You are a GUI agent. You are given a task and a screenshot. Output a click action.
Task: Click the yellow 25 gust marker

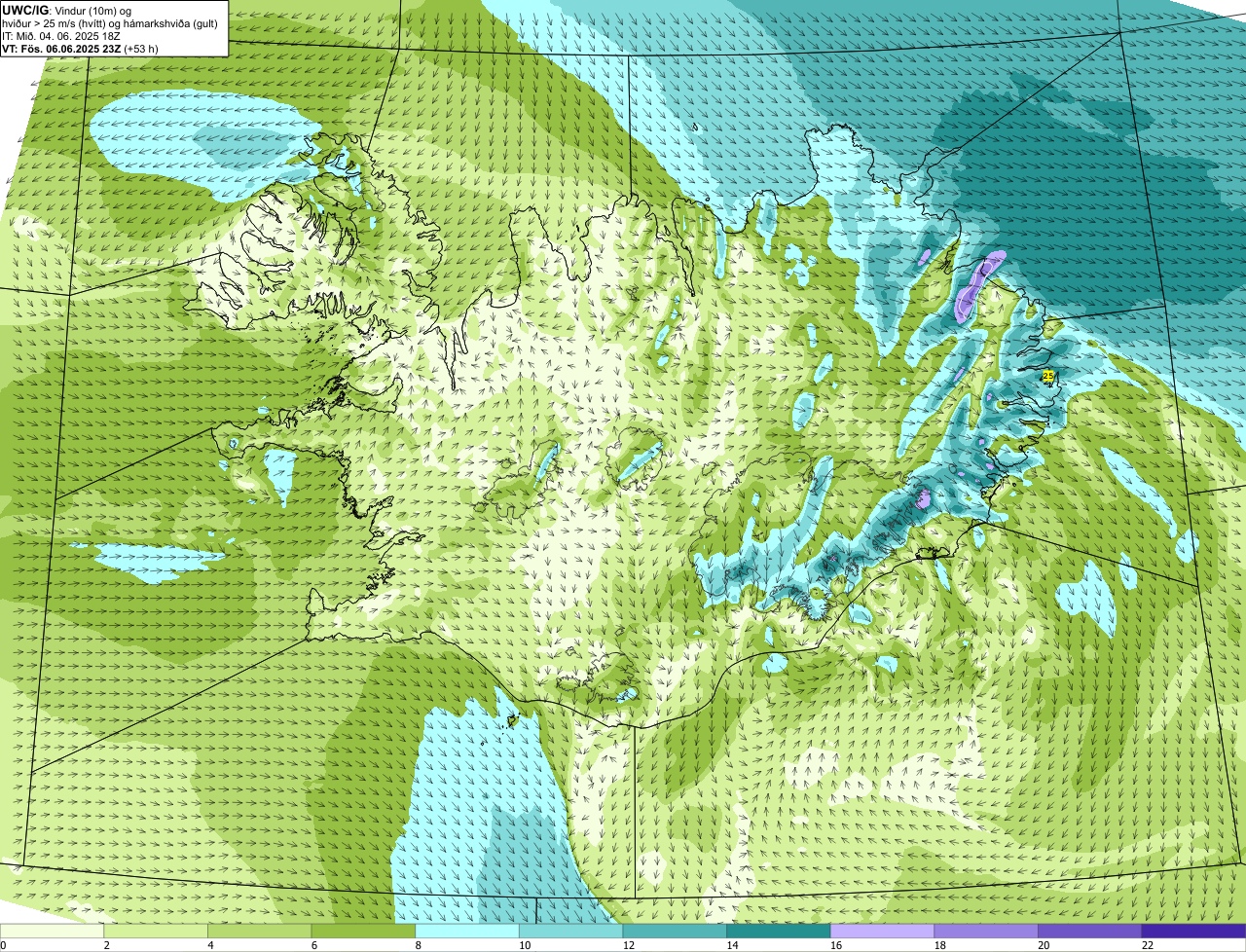click(x=1047, y=376)
